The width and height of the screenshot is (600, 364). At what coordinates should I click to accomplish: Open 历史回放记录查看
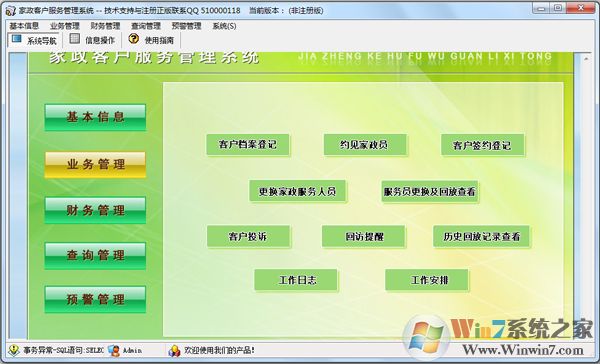pos(482,237)
